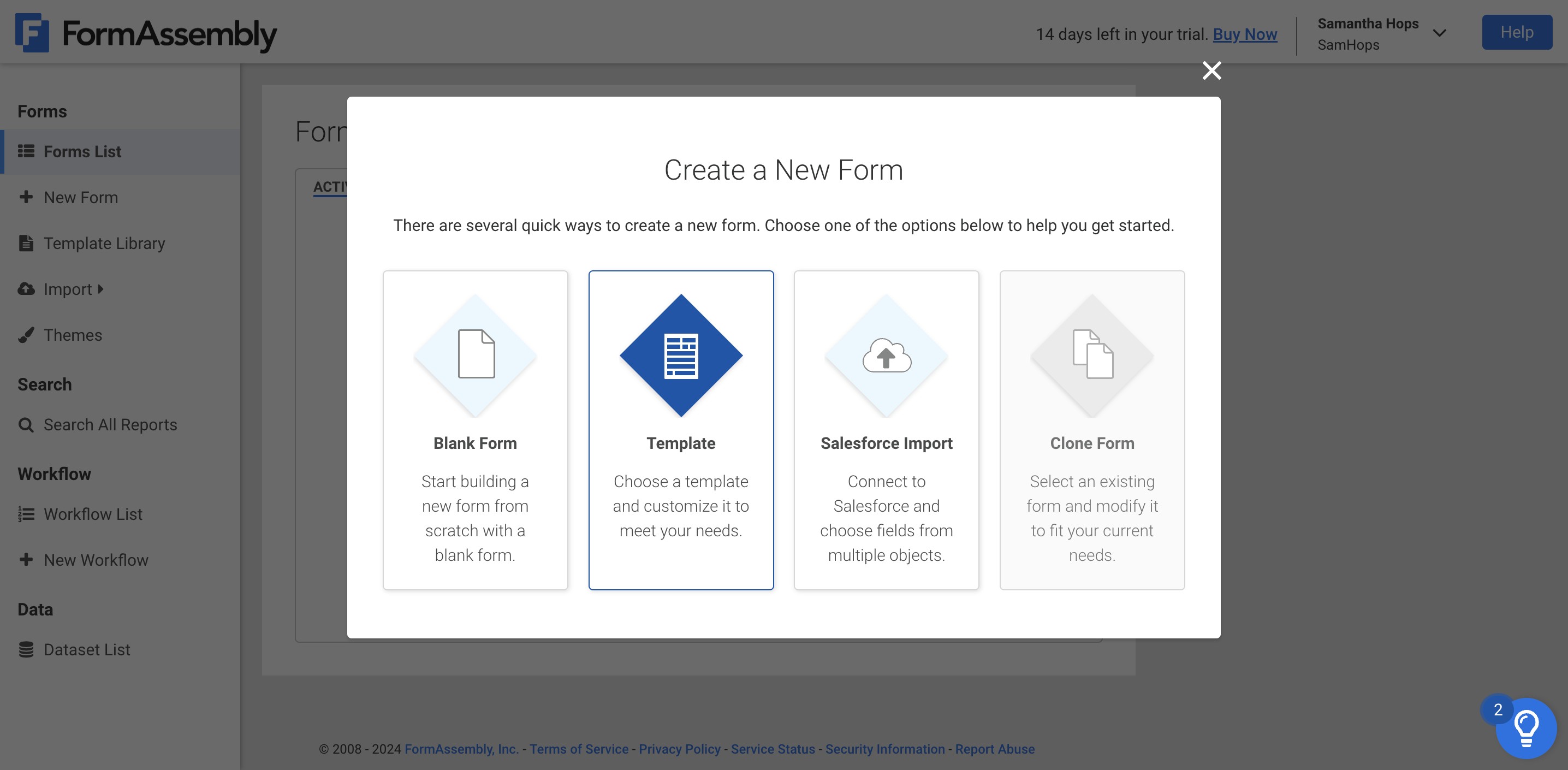Choose the Salesforce Import card title

pos(886,444)
